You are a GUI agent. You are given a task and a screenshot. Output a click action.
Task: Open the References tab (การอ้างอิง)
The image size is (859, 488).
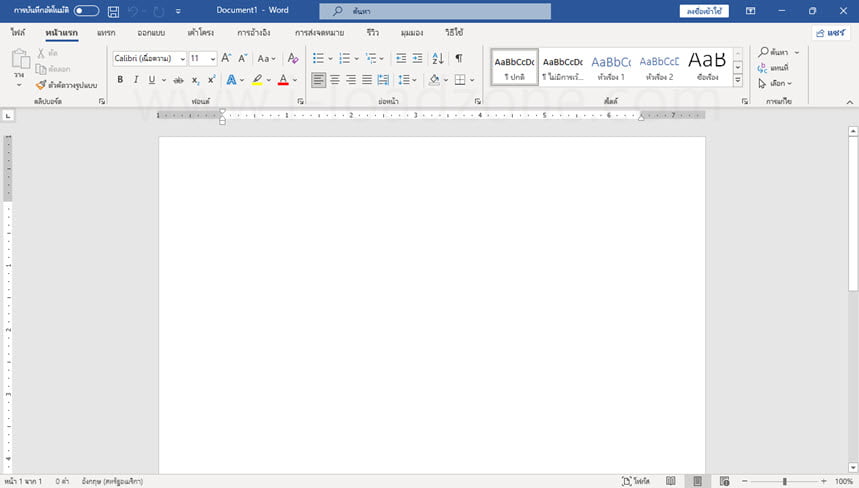pyautogui.click(x=254, y=33)
